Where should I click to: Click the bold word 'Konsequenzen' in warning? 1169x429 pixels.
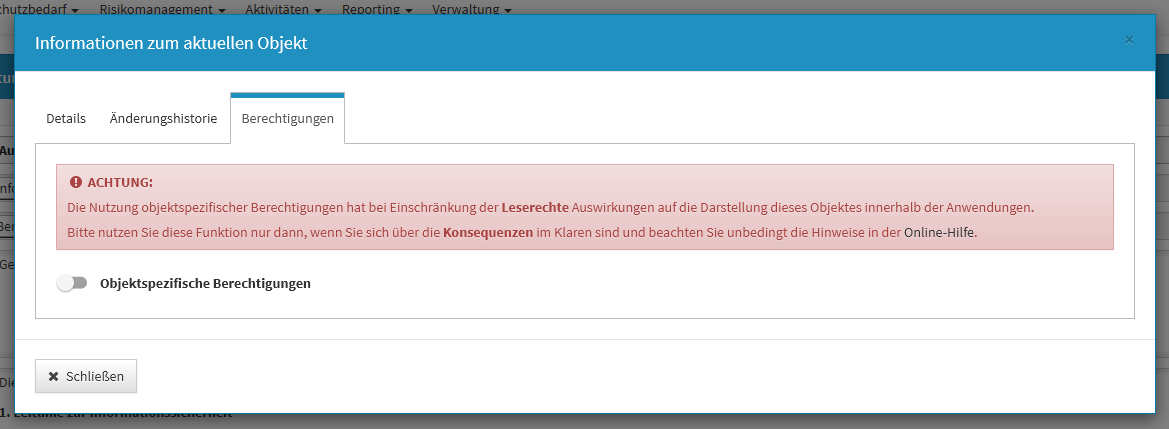point(488,232)
